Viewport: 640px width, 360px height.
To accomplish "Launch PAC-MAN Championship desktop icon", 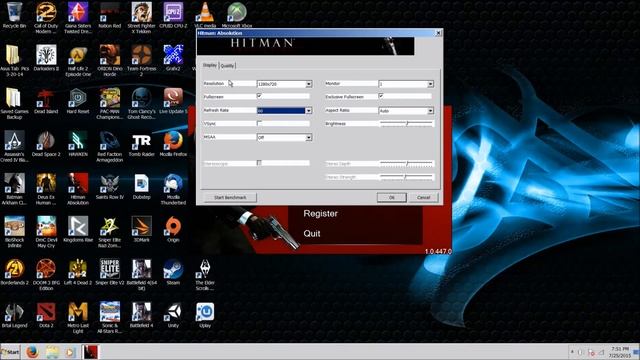I will 110,103.
